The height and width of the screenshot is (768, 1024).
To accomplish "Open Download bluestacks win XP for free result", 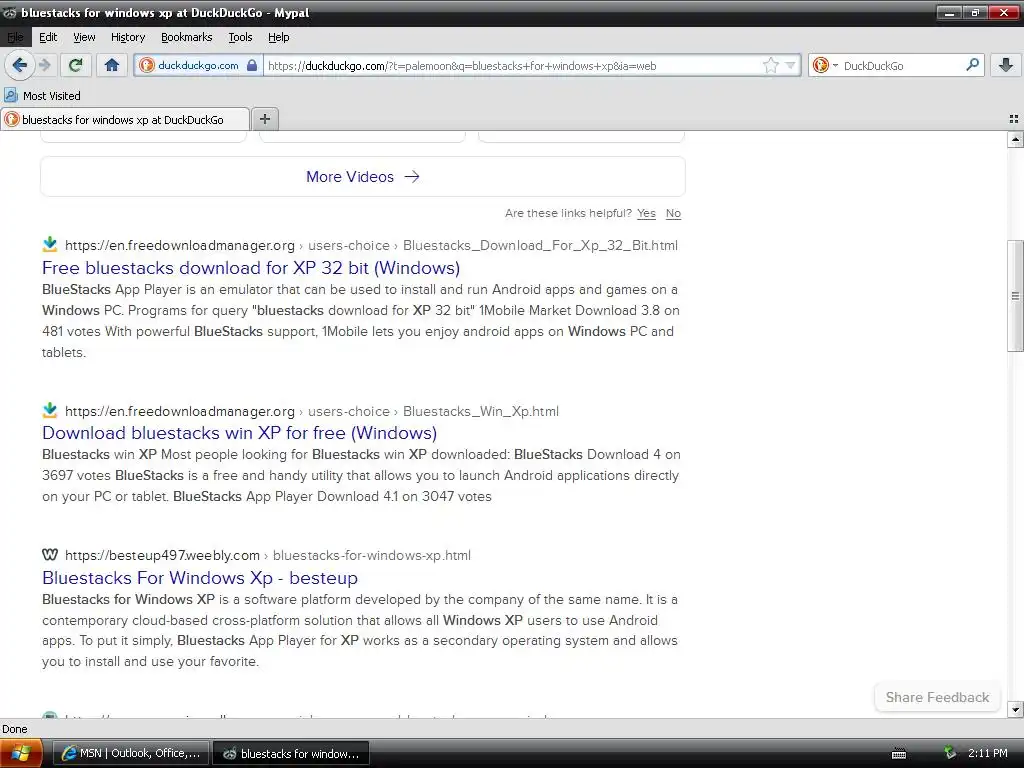I will point(240,433).
